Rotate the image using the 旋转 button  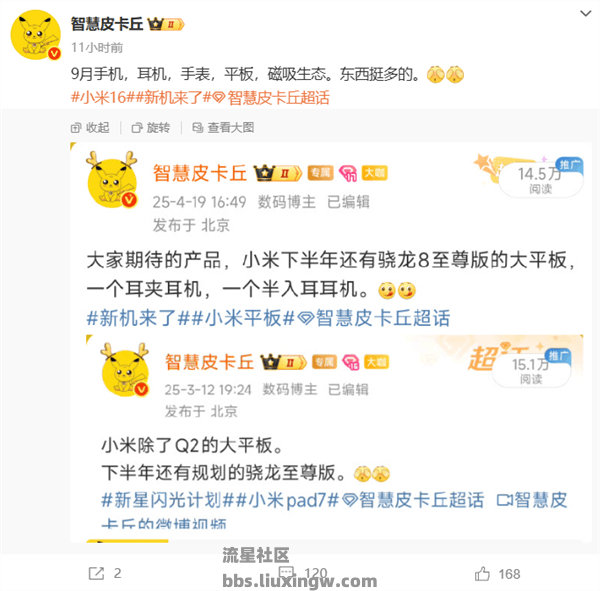(x=151, y=127)
